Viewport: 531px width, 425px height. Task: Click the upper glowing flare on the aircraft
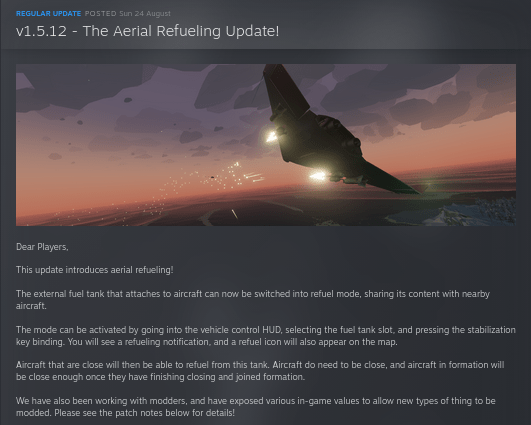click(x=271, y=136)
